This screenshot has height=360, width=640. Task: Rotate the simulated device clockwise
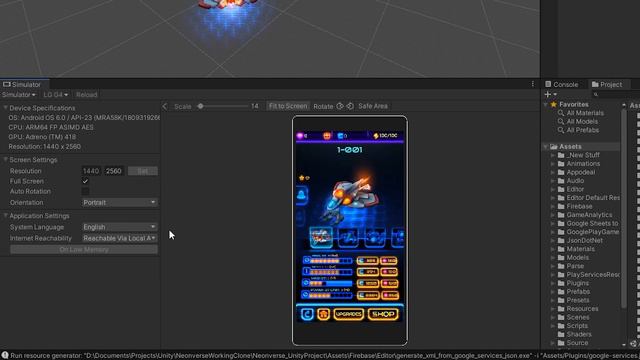340,106
